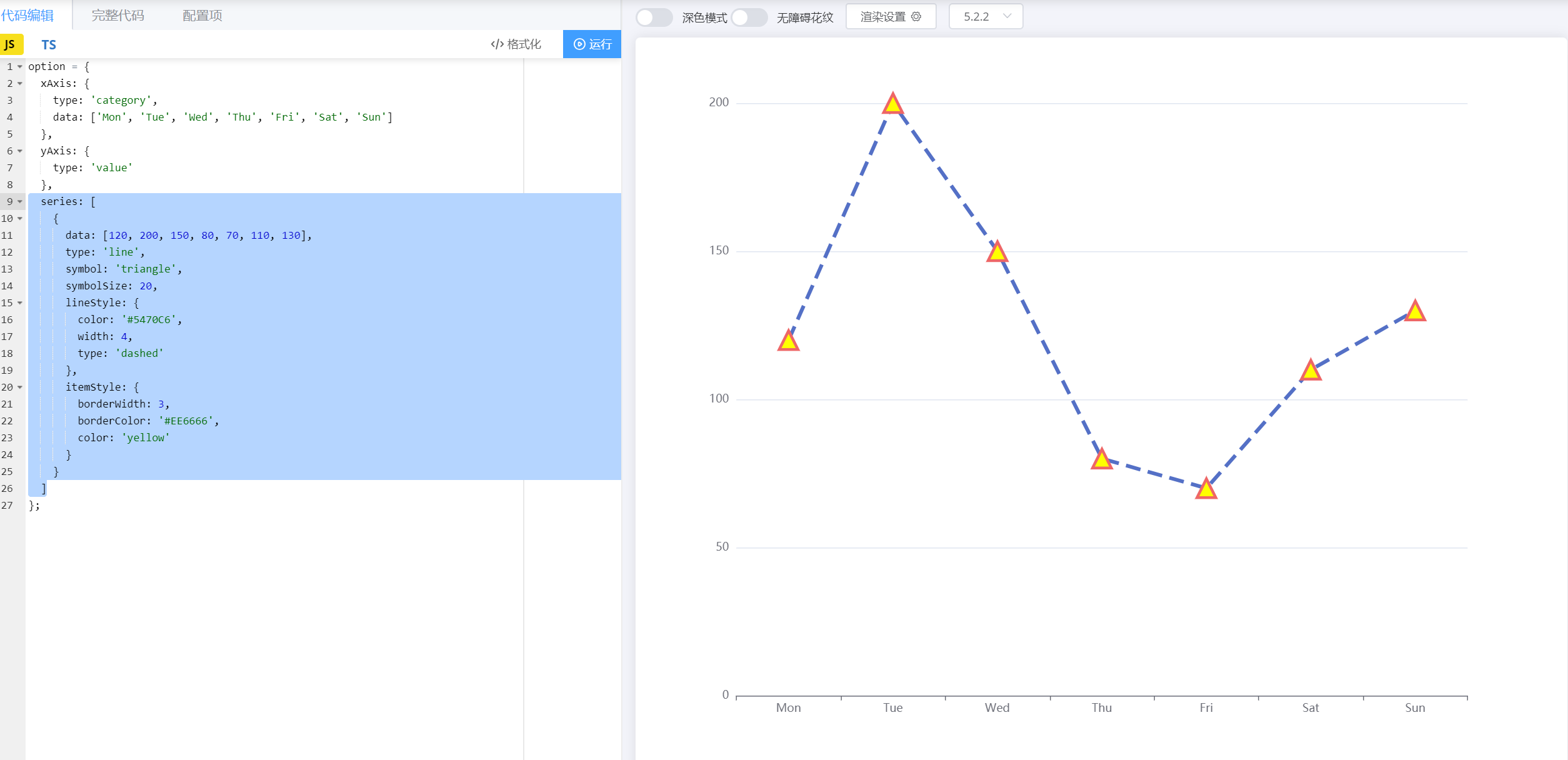Open the 5.2.2 version dropdown
This screenshot has width=1568, height=760.
click(986, 17)
